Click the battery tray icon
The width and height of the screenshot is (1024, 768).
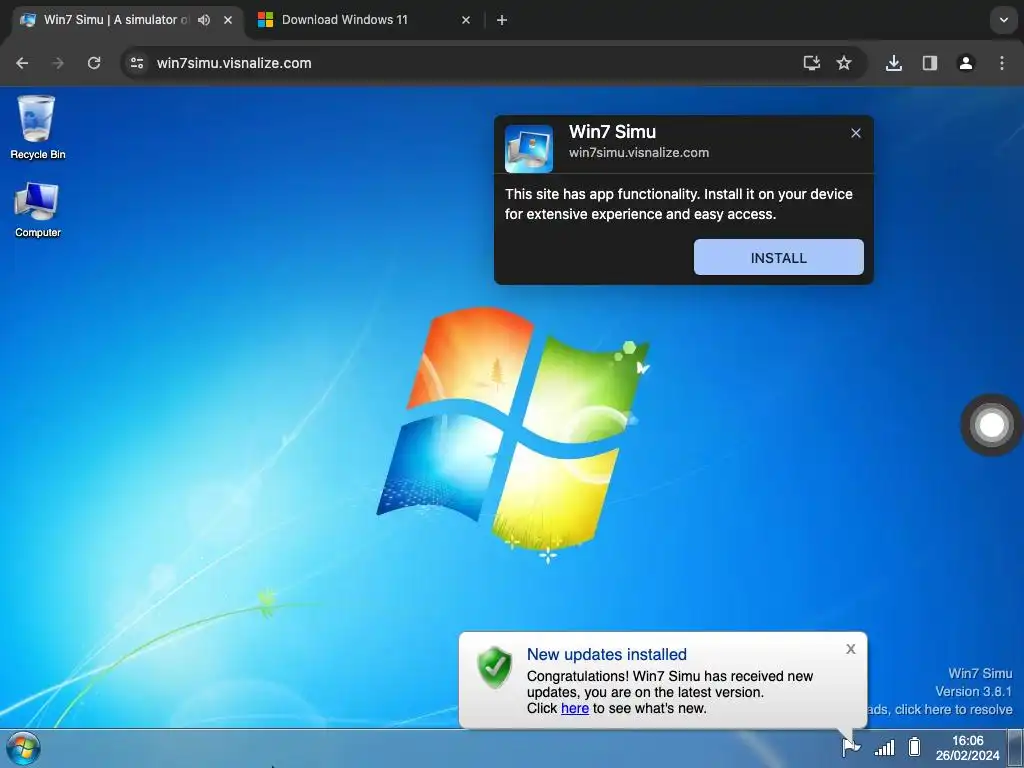915,746
